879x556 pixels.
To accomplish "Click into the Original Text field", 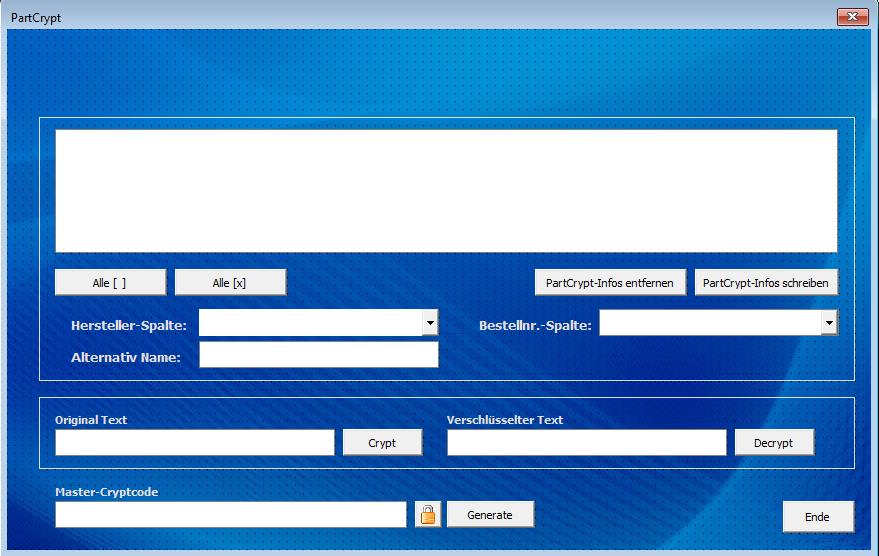I will pos(195,443).
